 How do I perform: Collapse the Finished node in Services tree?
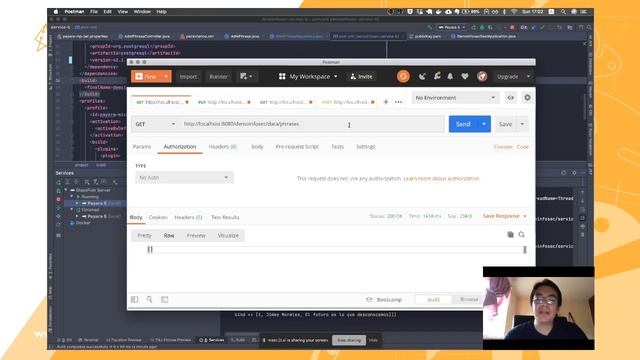pyautogui.click(x=72, y=210)
